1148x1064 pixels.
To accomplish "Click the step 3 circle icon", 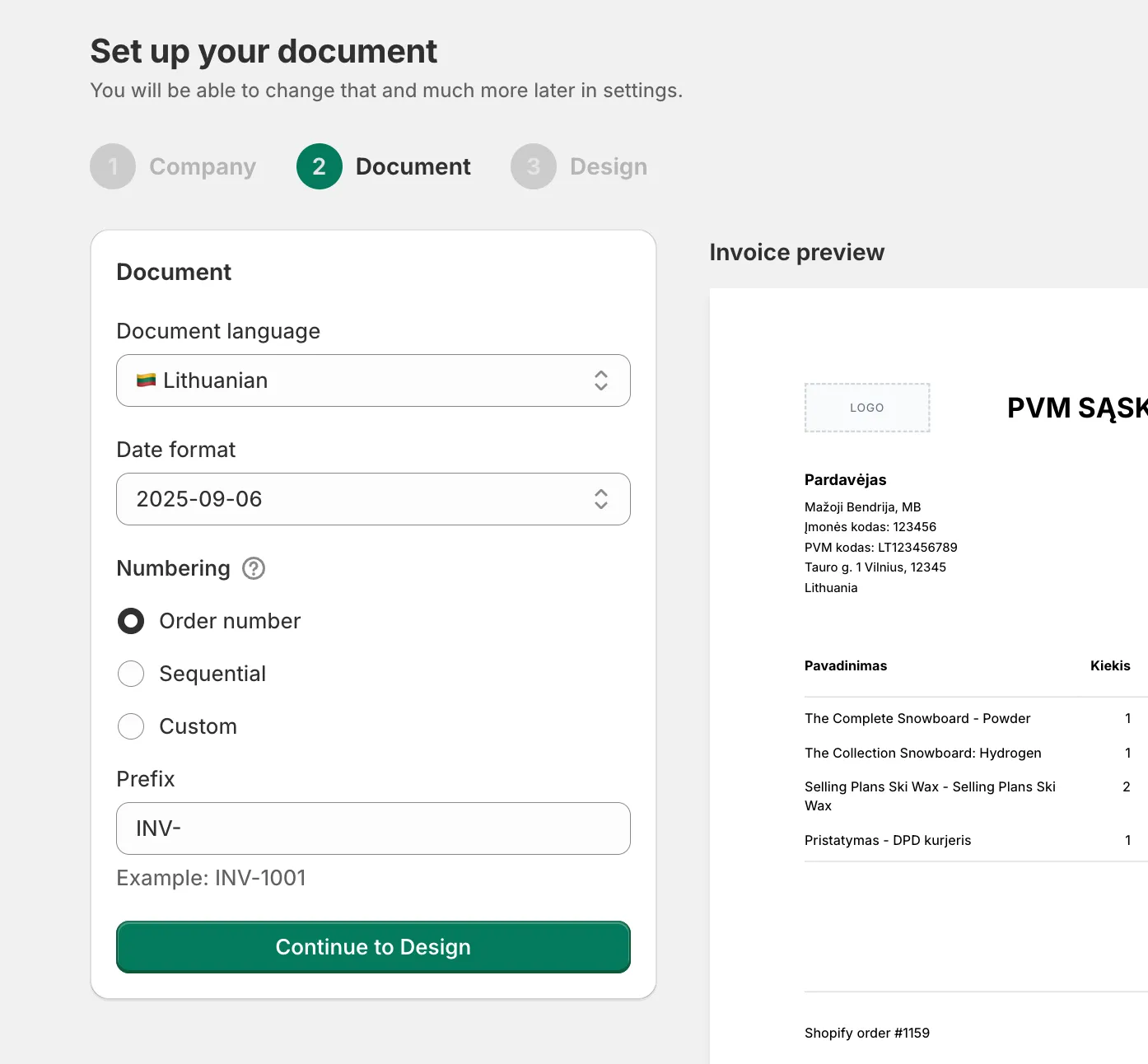I will (534, 166).
